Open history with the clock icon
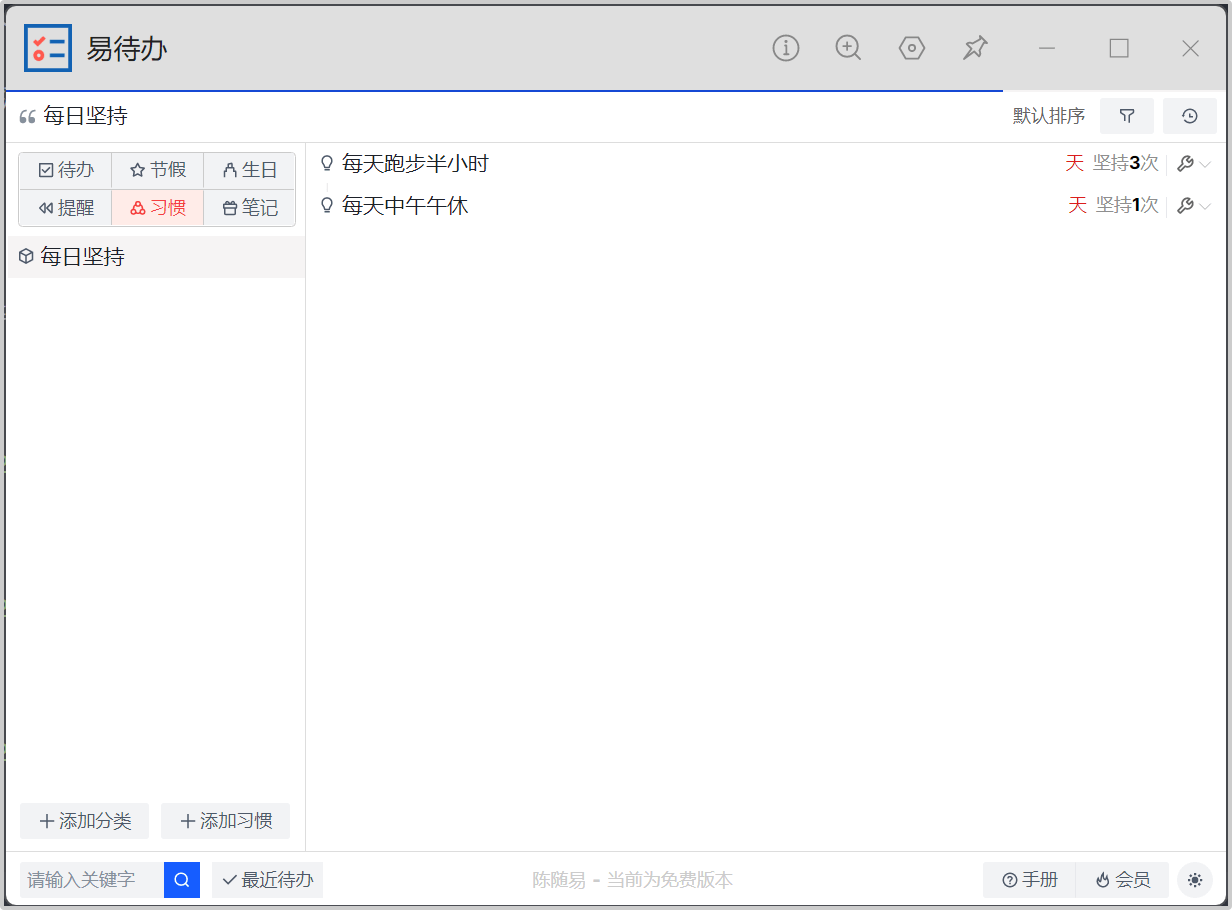Image resolution: width=1232 pixels, height=910 pixels. [1189, 116]
